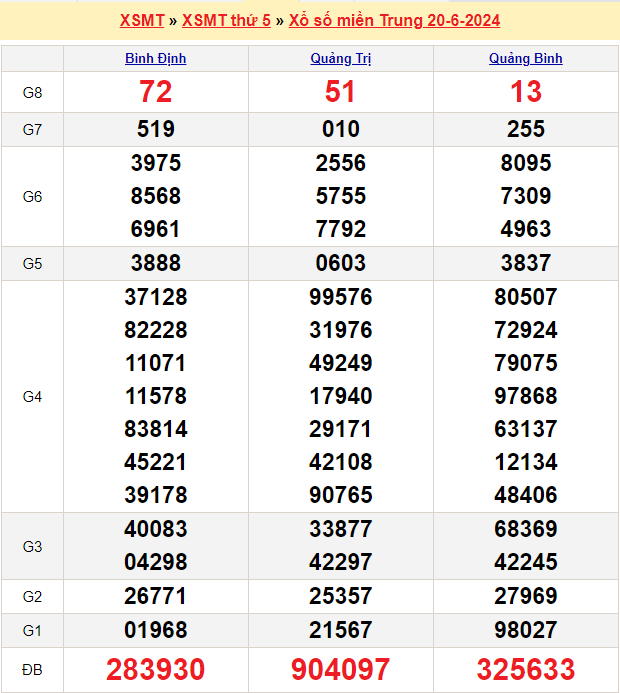Select special prize number 283930
The image size is (620, 693).
155,669
